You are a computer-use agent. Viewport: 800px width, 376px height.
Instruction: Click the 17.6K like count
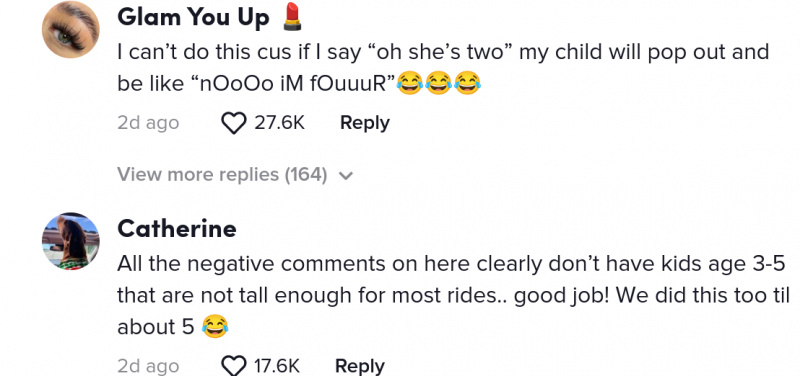point(277,365)
